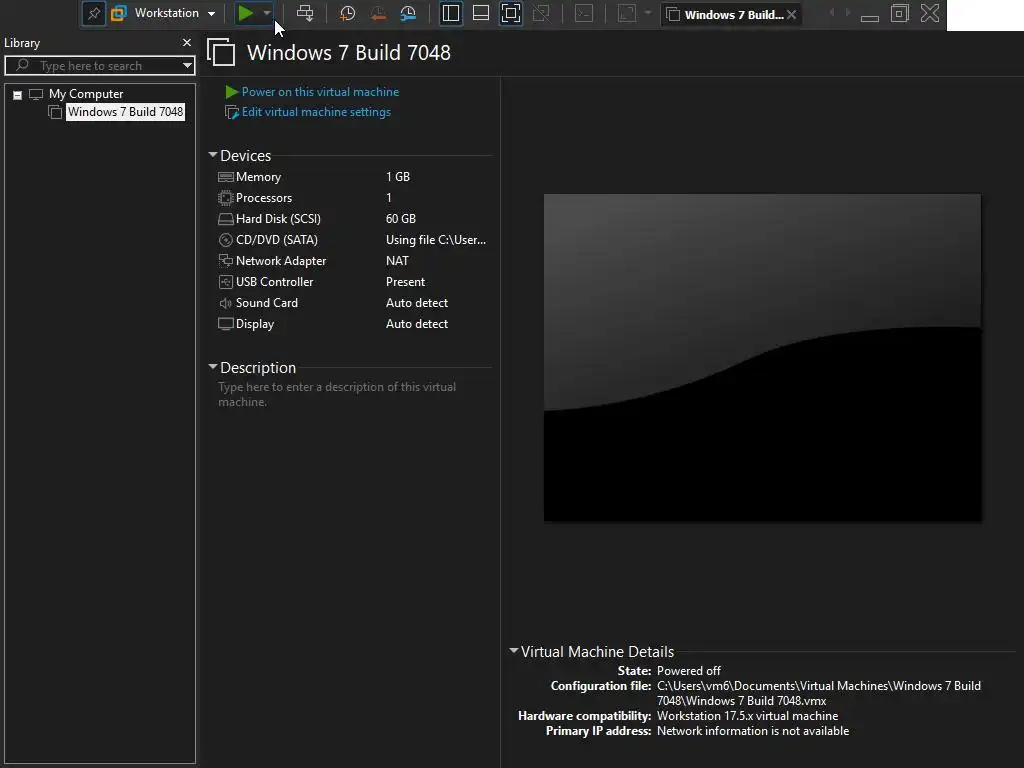Click the 1 GB memory value
The height and width of the screenshot is (768, 1024).
coord(398,177)
